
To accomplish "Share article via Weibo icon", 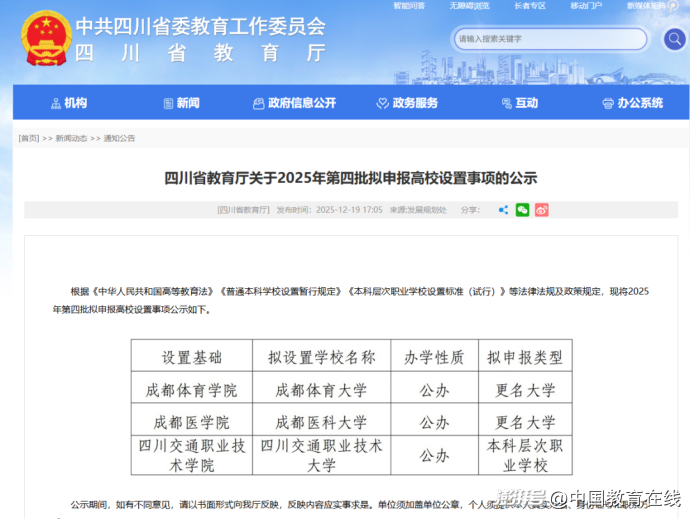I will point(541,210).
